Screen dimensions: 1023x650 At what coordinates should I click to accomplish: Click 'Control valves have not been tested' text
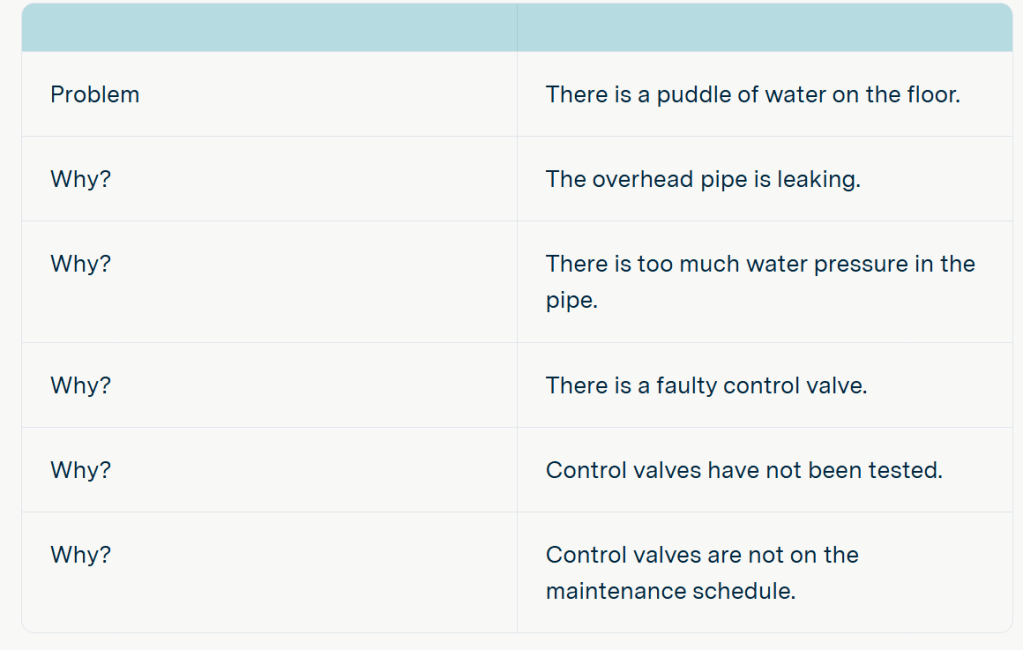click(744, 470)
